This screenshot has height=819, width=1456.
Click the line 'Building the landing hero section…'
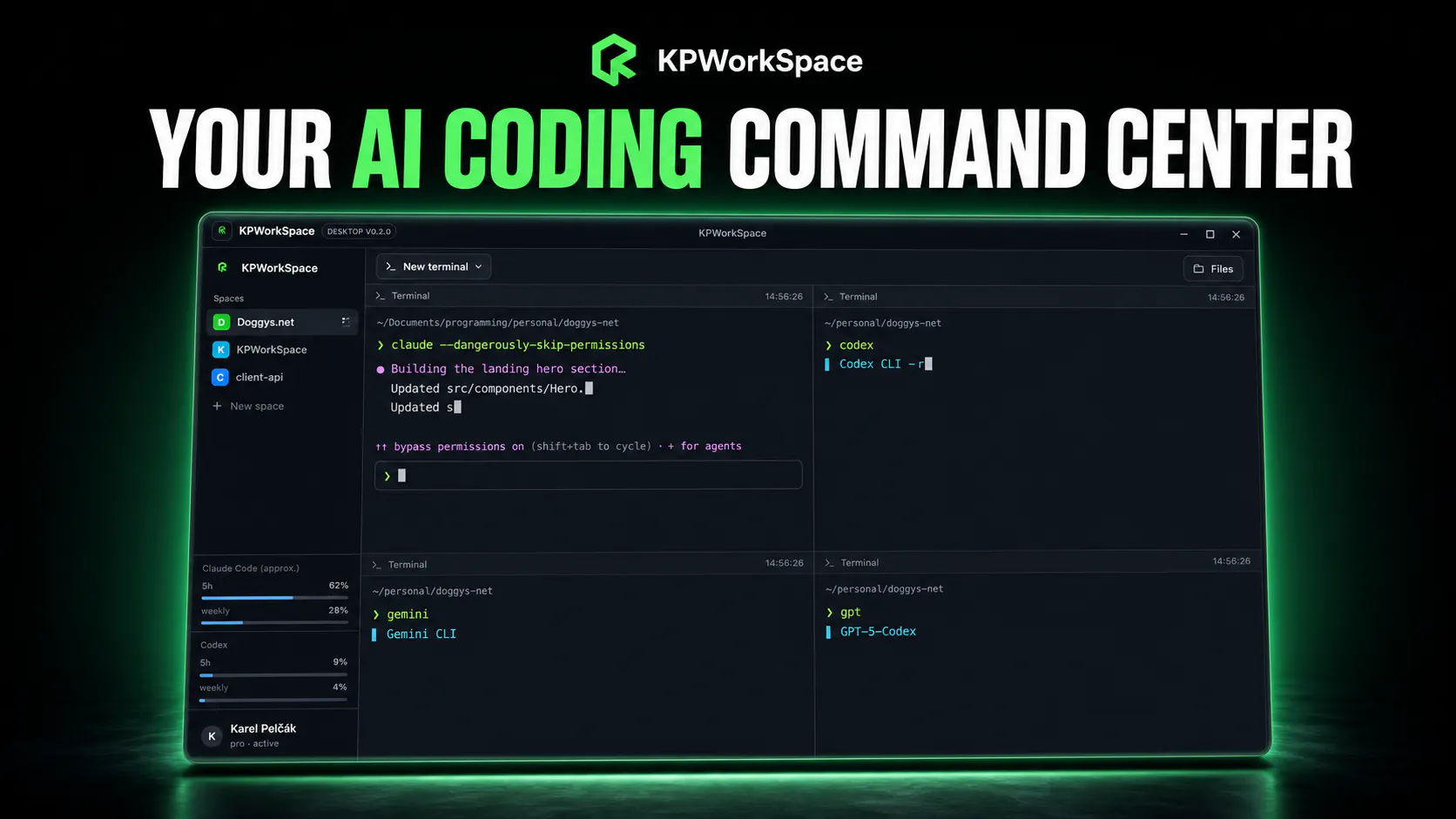tap(509, 369)
